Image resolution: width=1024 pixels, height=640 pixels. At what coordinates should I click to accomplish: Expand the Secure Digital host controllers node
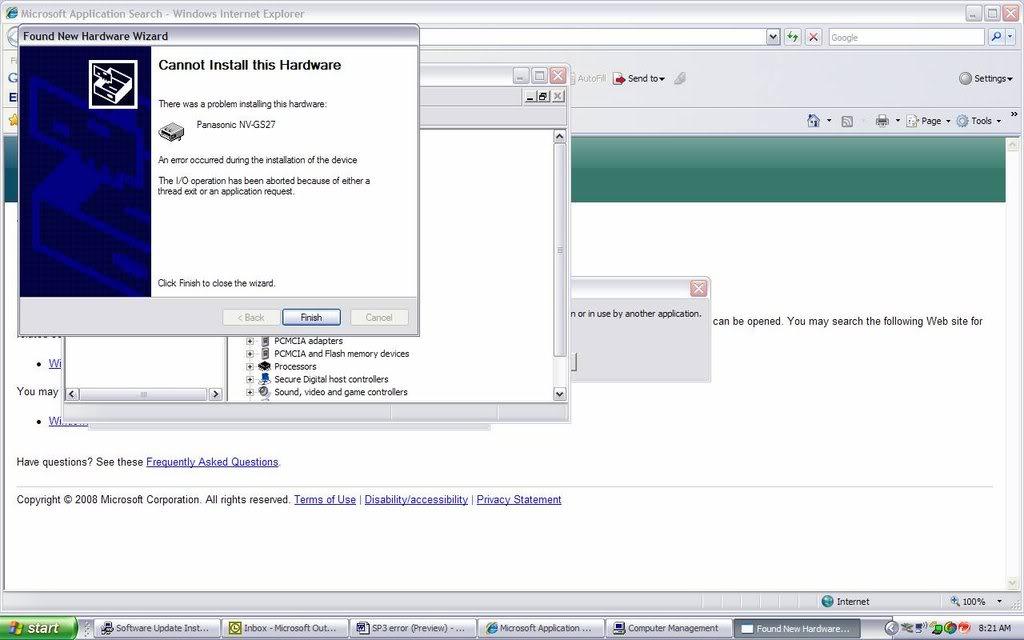(x=250, y=379)
